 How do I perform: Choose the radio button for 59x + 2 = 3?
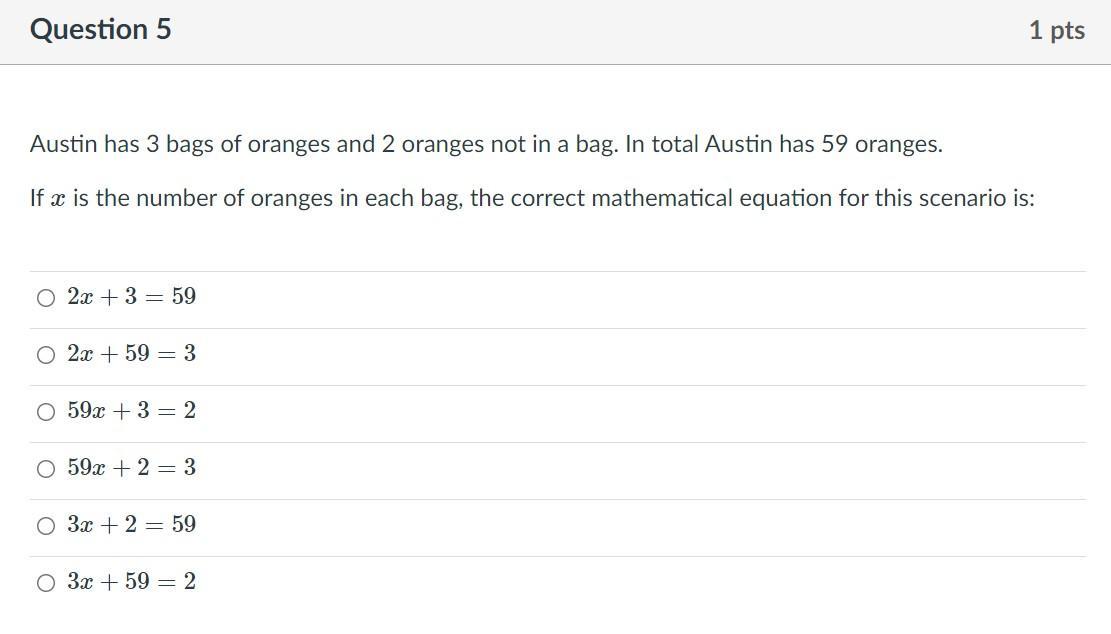click(45, 469)
